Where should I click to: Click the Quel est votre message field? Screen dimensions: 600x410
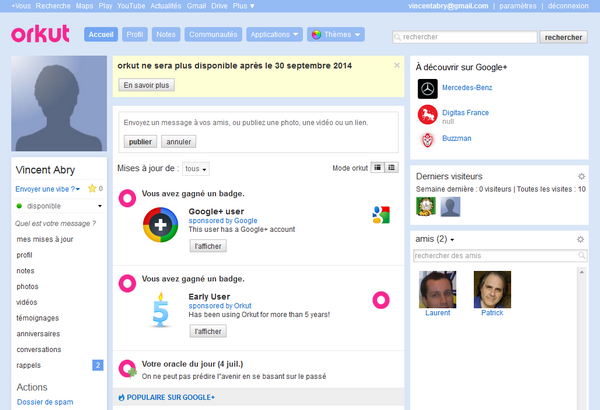[x=55, y=224]
